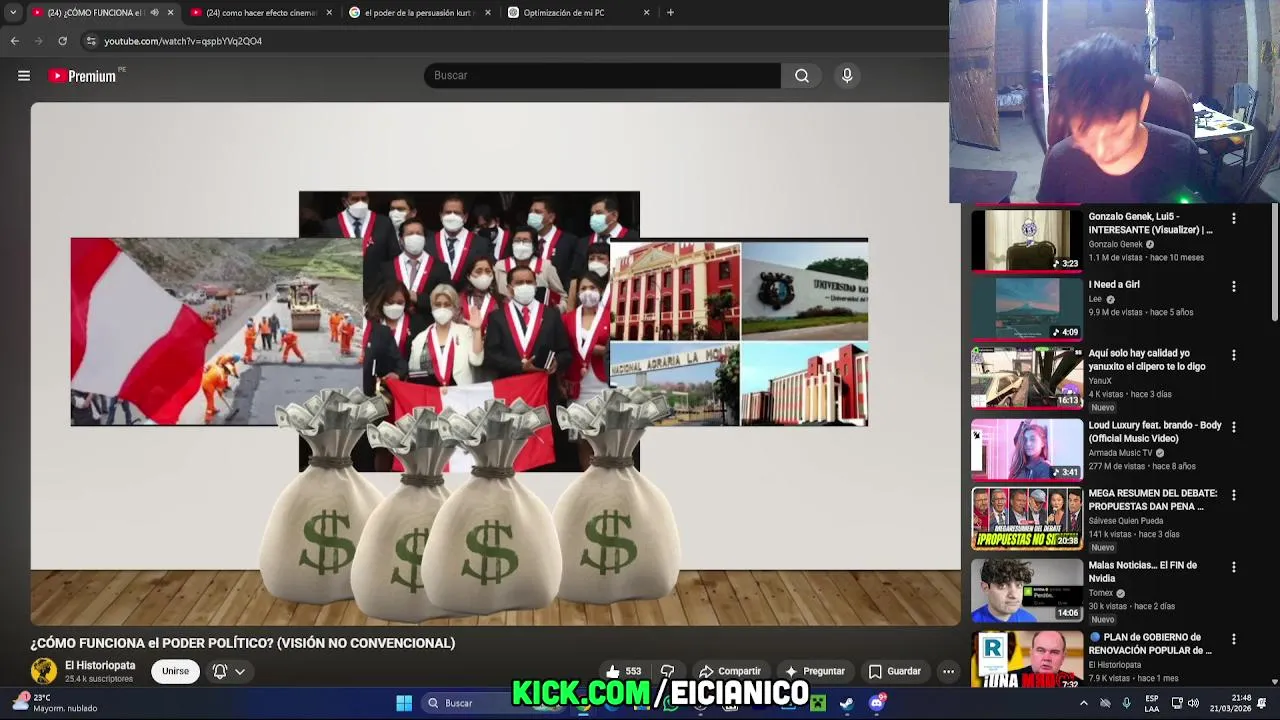Screen dimensions: 1280x720
Task: Open volume speaker tray icon
Action: click(x=1193, y=703)
